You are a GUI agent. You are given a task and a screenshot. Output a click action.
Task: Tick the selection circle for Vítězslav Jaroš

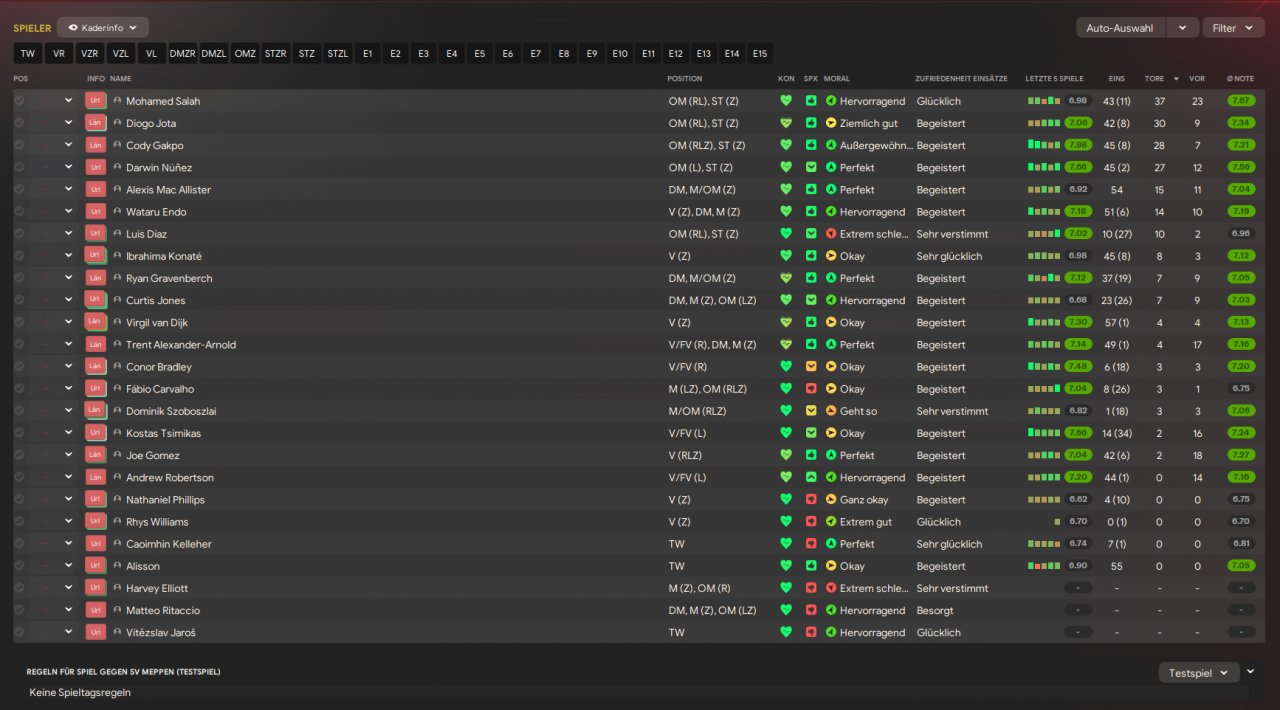tap(19, 632)
